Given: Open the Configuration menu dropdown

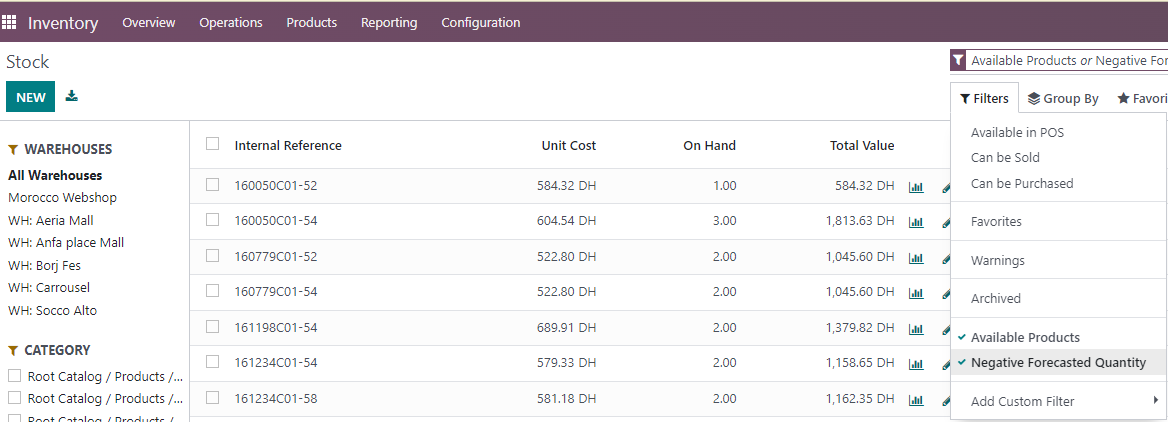Looking at the screenshot, I should [480, 22].
